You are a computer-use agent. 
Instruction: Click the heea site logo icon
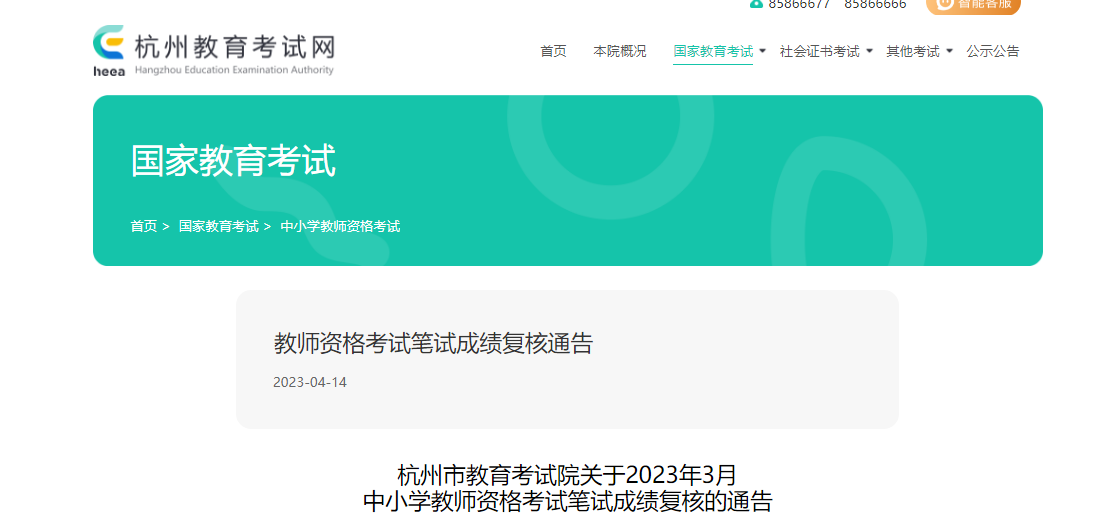coord(109,50)
